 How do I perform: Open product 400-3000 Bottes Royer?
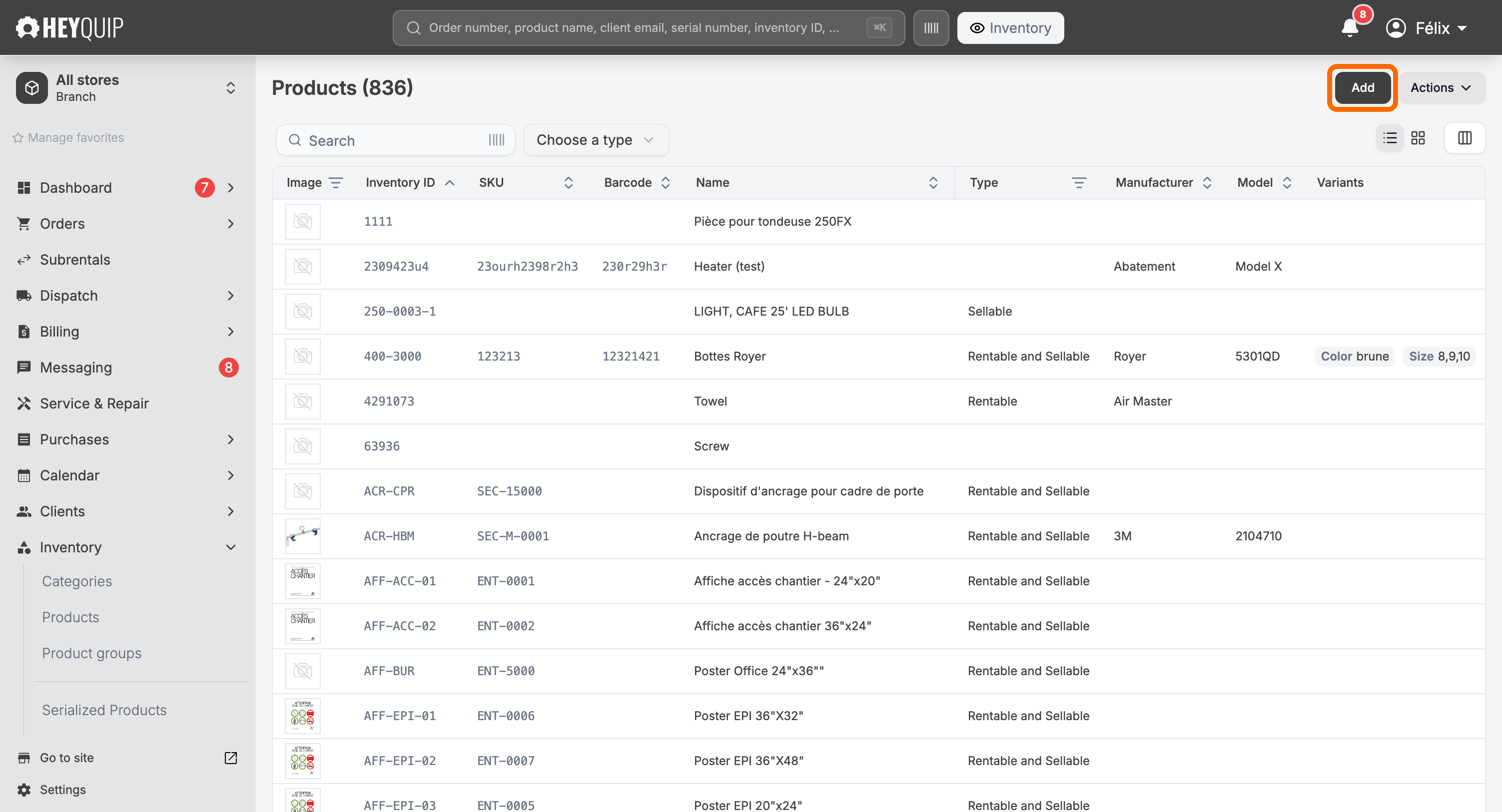point(878,356)
